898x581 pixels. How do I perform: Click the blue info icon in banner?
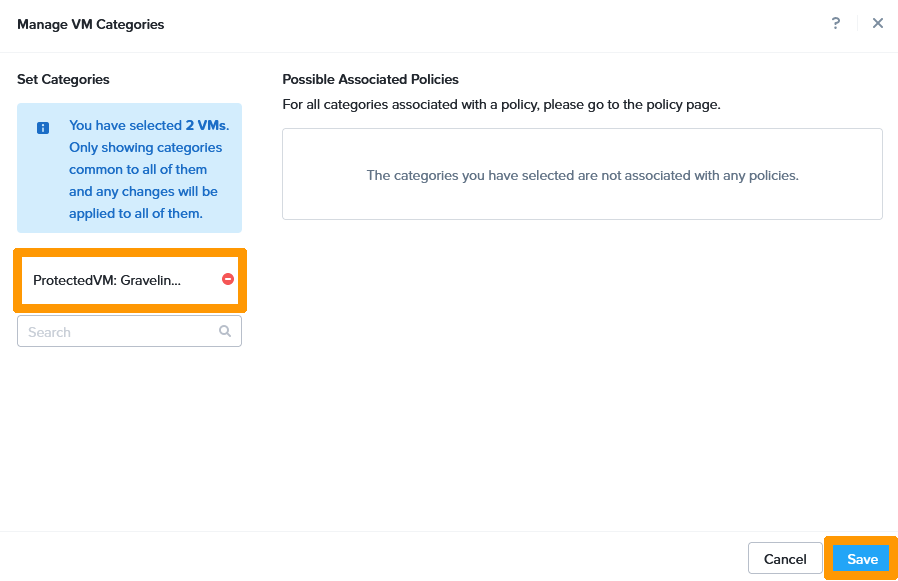[x=43, y=128]
